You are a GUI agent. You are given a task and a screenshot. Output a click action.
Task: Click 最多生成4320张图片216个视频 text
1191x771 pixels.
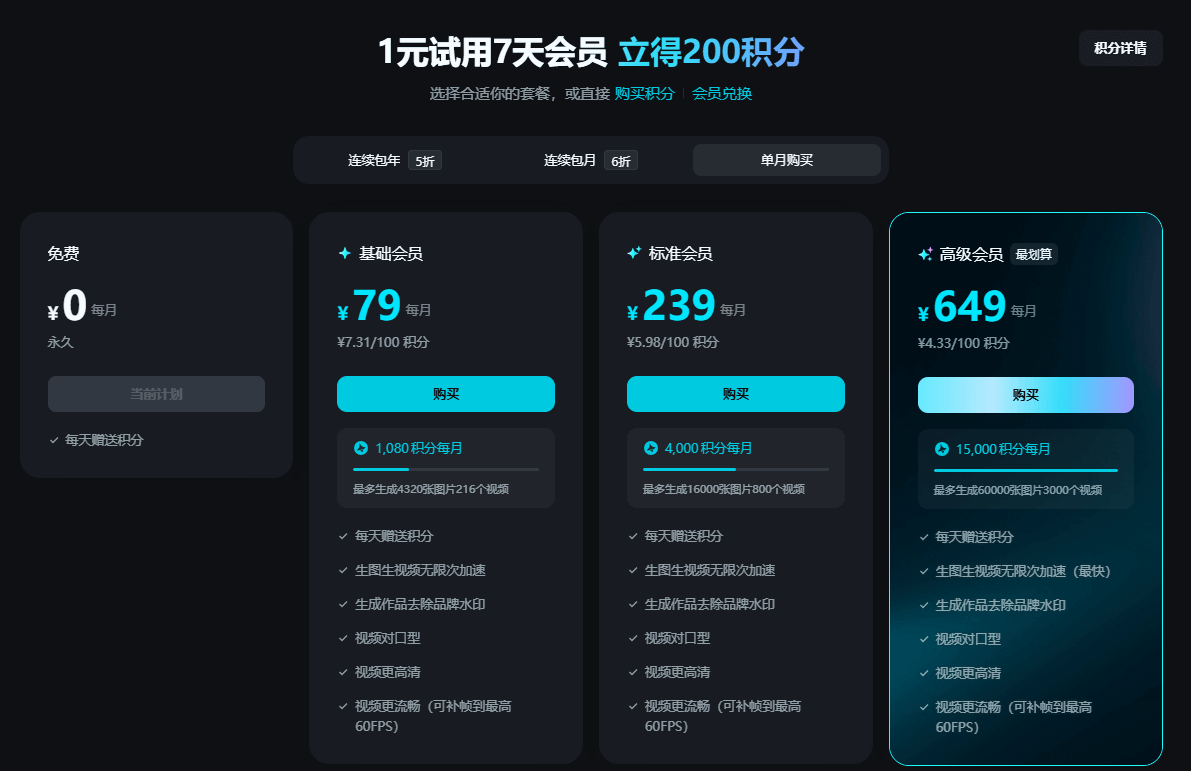[431, 489]
